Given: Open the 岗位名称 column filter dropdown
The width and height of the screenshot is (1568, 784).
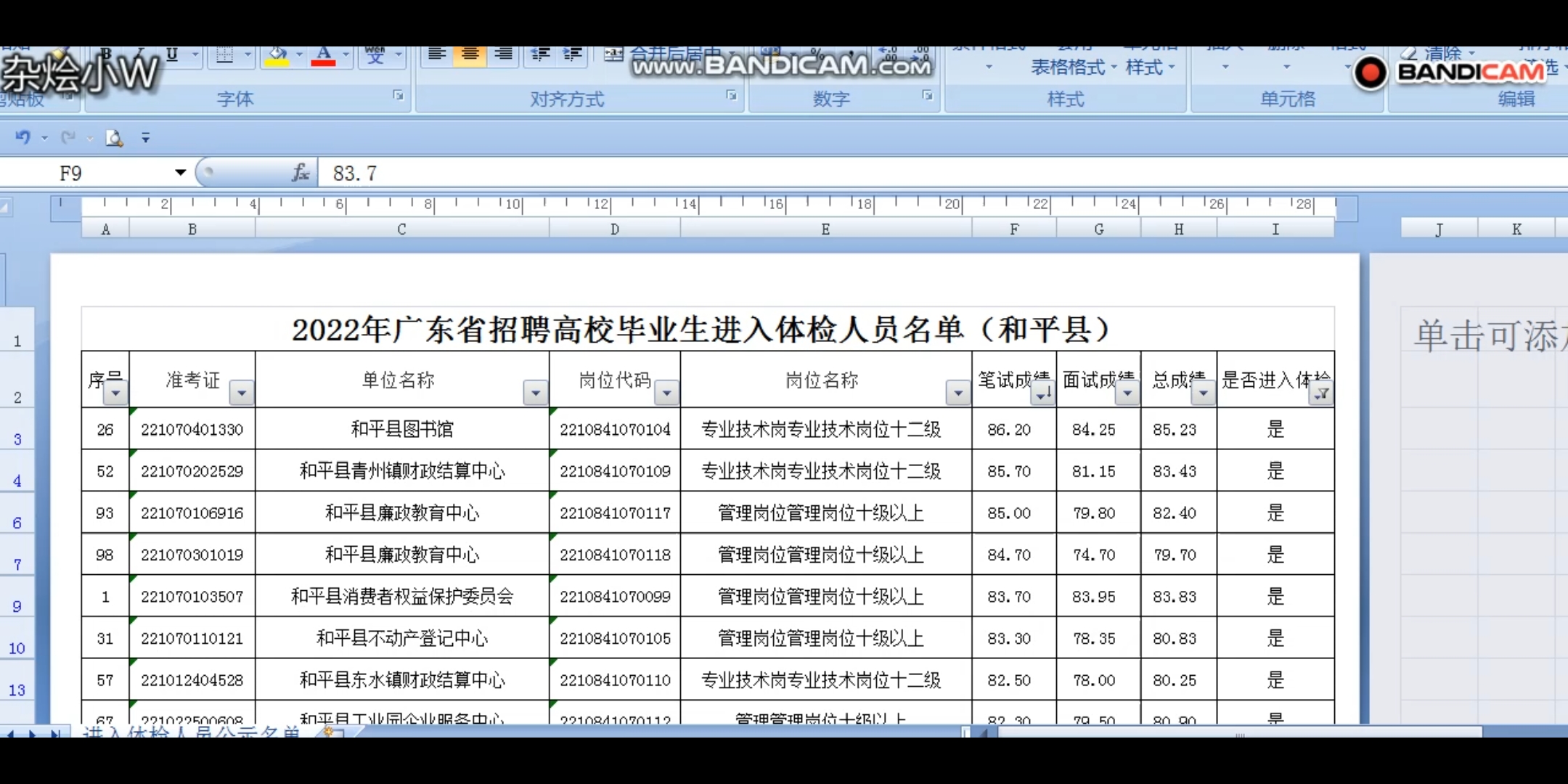Looking at the screenshot, I should (958, 393).
